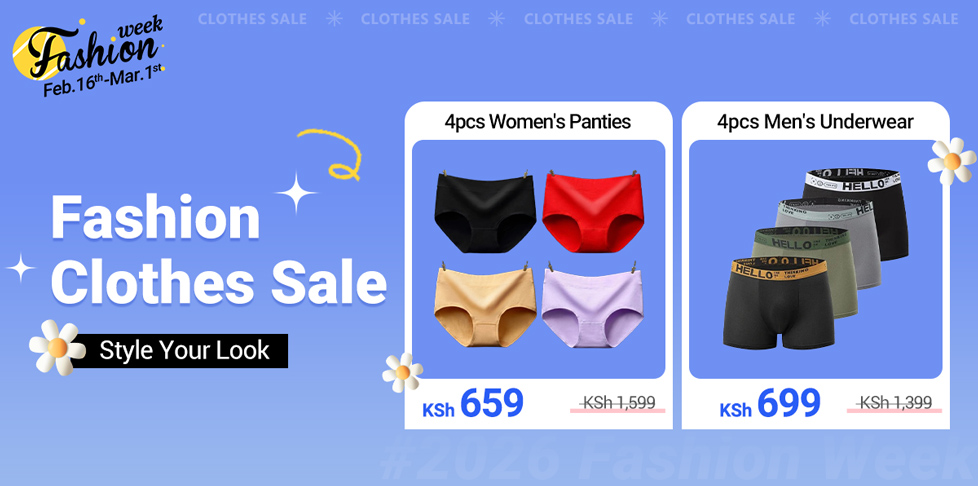
Task: Click the small white sparkle near Clothes Sale
Action: coord(20,268)
